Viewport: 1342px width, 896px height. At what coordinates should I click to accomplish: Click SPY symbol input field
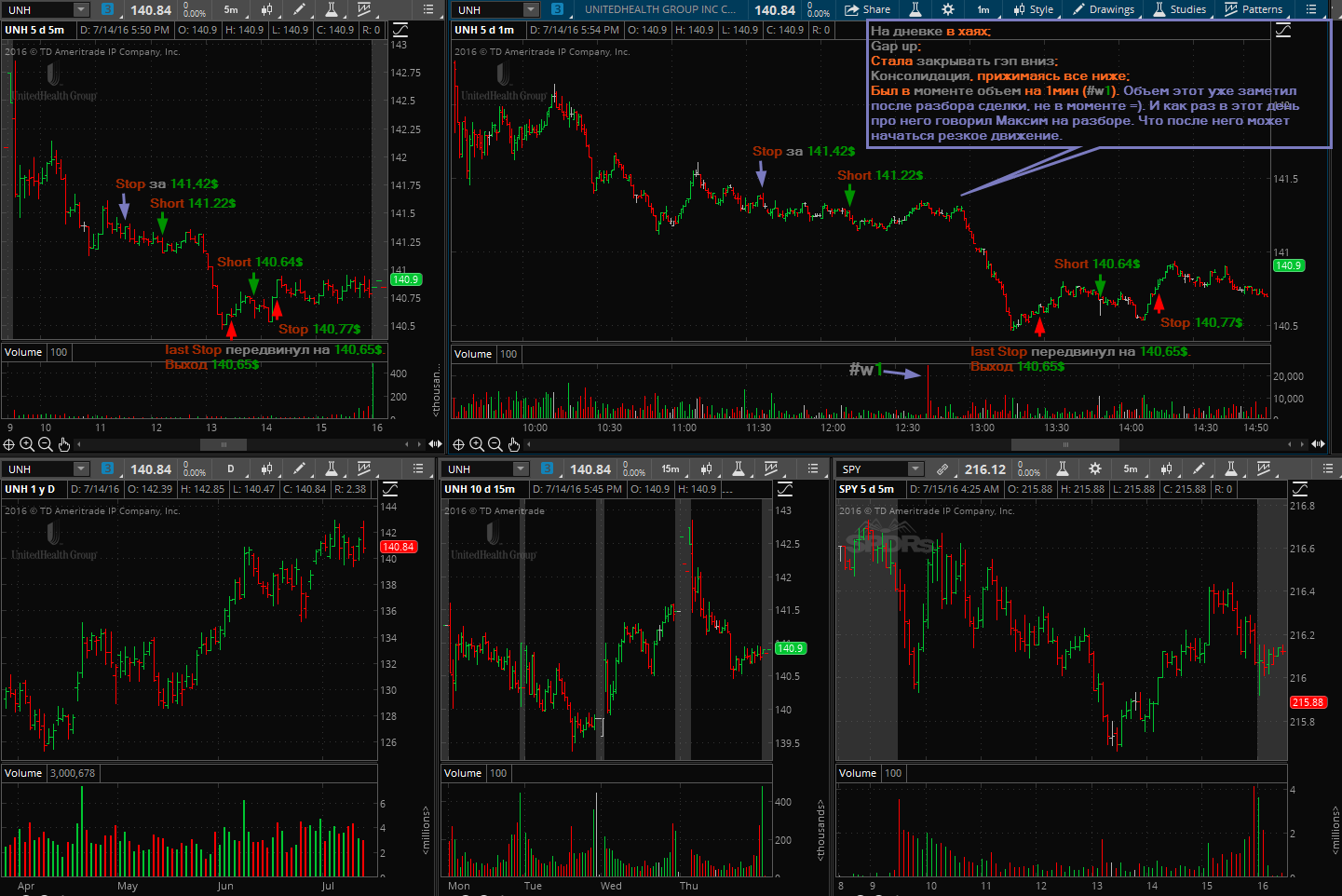(x=874, y=468)
